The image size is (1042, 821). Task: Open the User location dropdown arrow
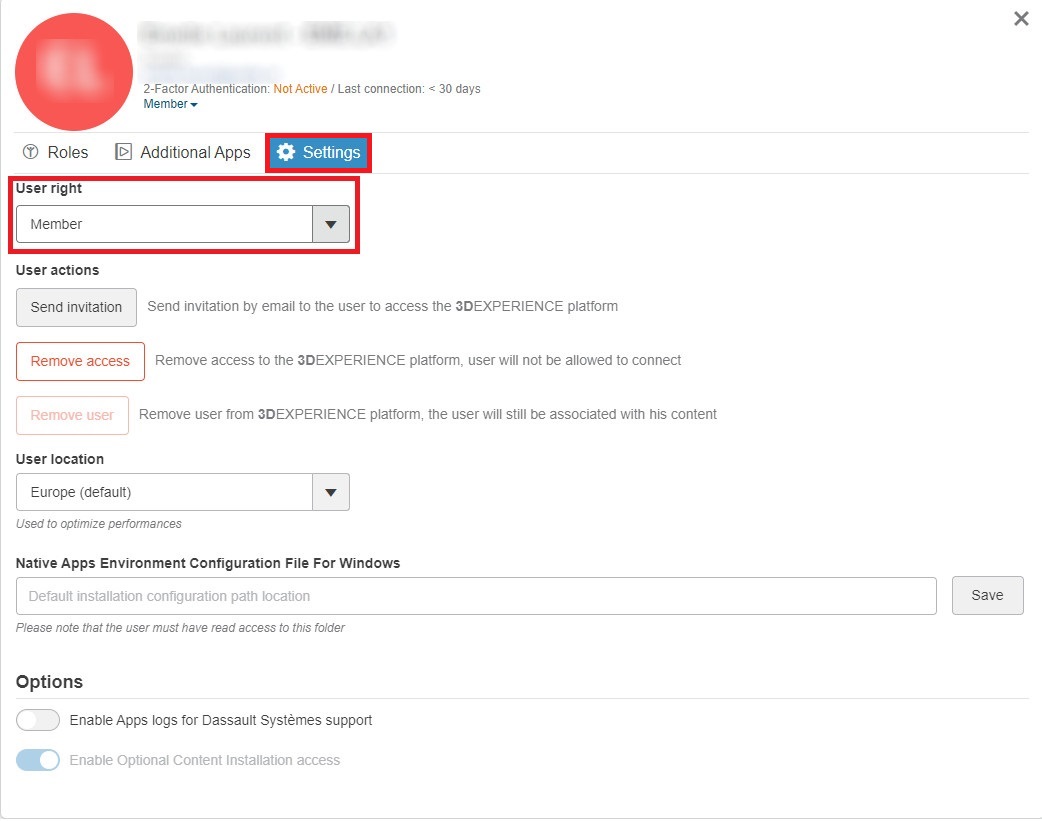331,492
